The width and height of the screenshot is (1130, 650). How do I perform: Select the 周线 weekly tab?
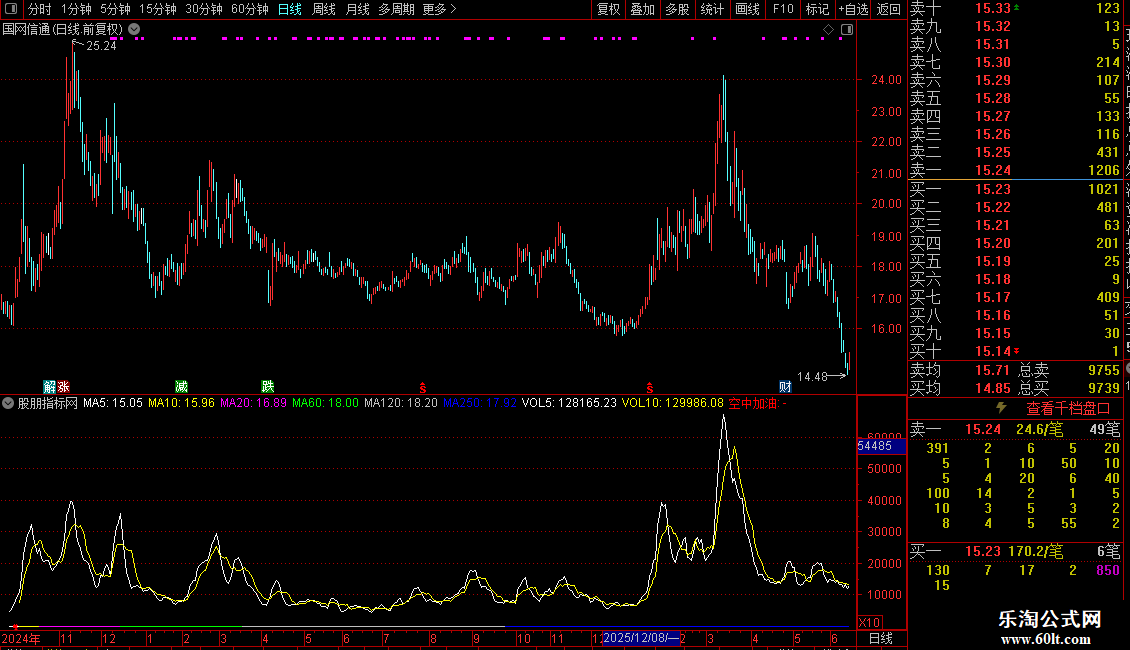(324, 9)
